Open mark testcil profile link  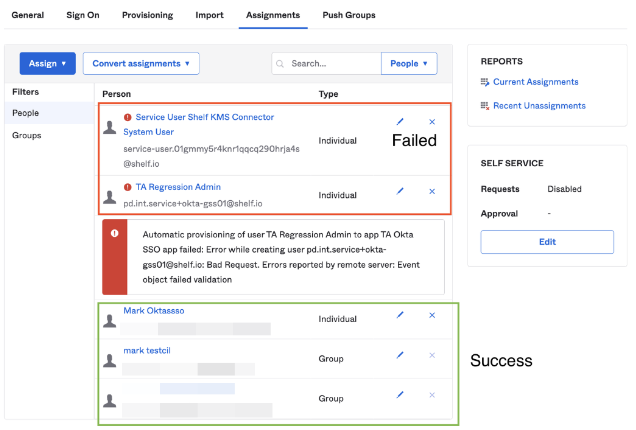(147, 350)
